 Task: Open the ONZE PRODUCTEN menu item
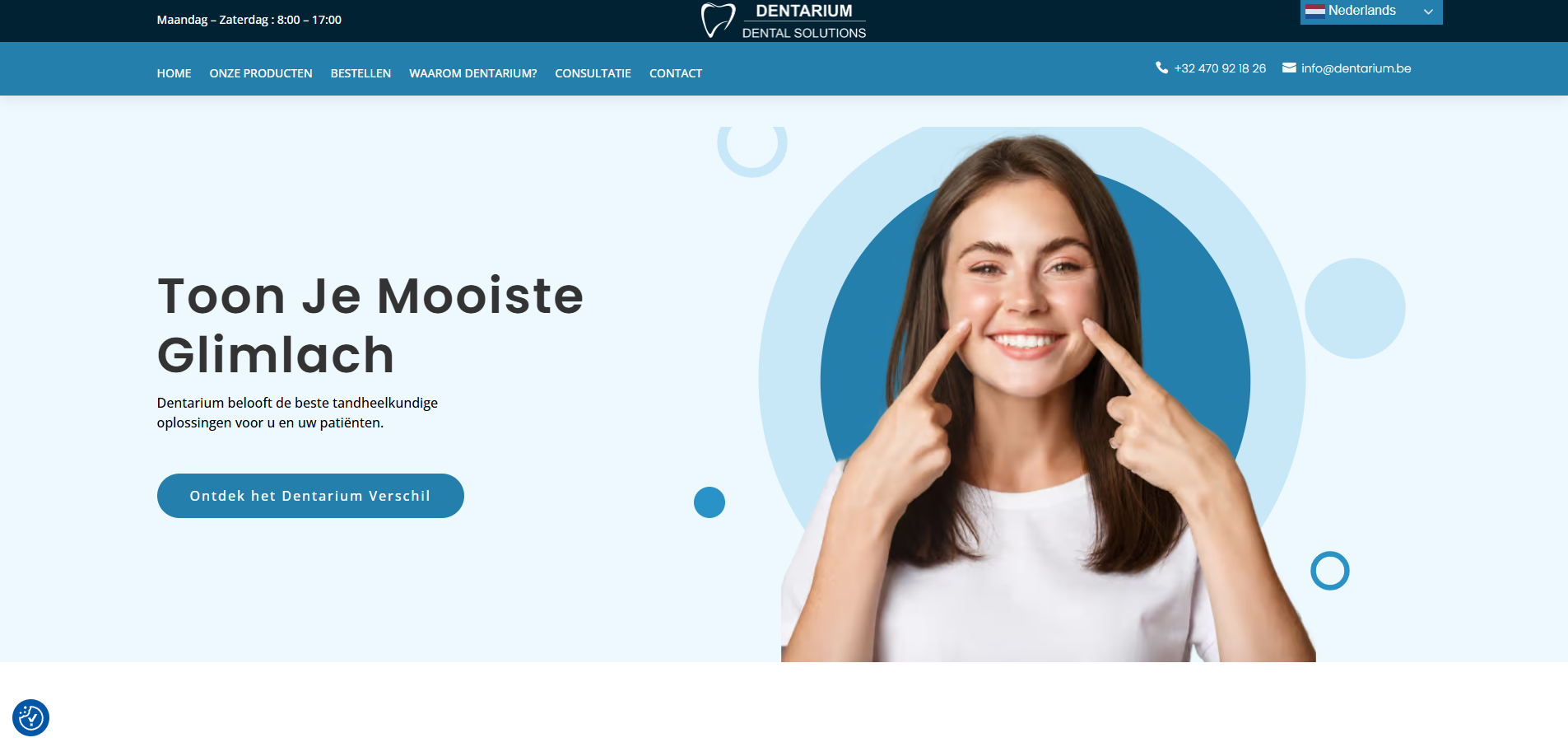[261, 73]
